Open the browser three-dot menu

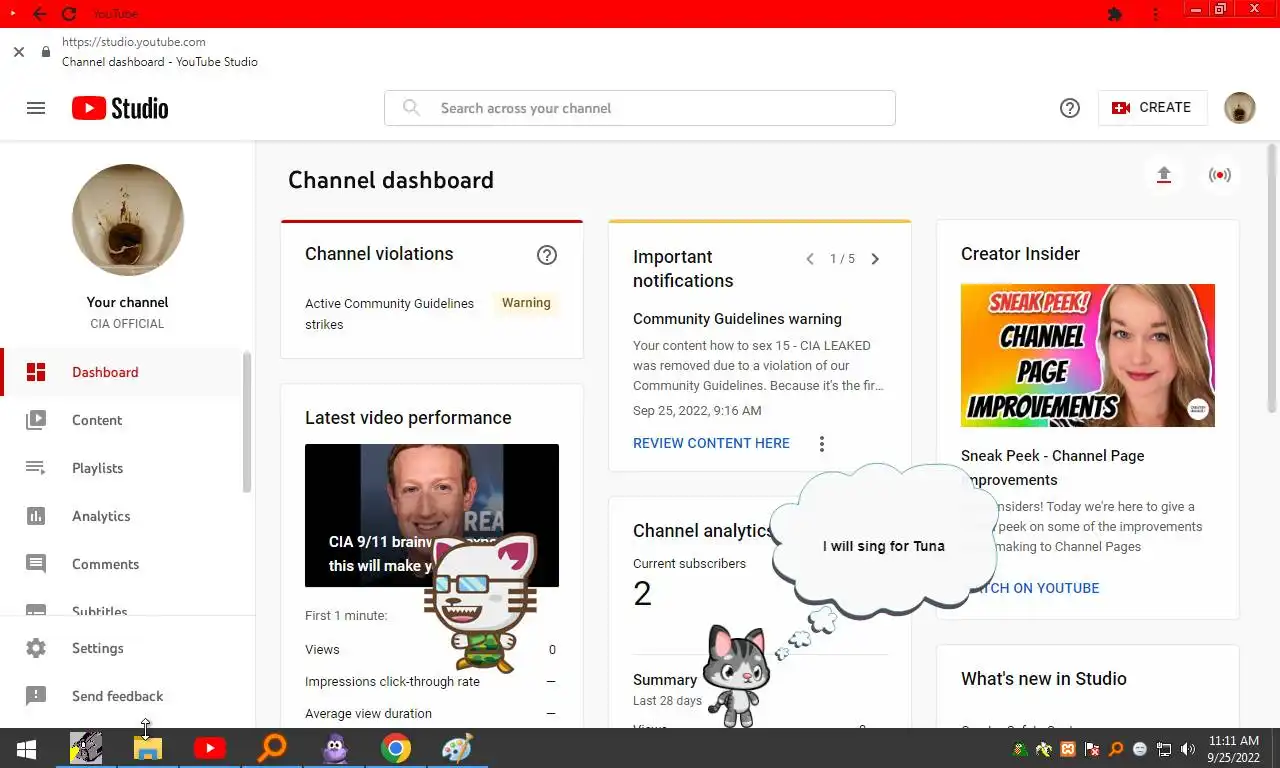click(1156, 14)
